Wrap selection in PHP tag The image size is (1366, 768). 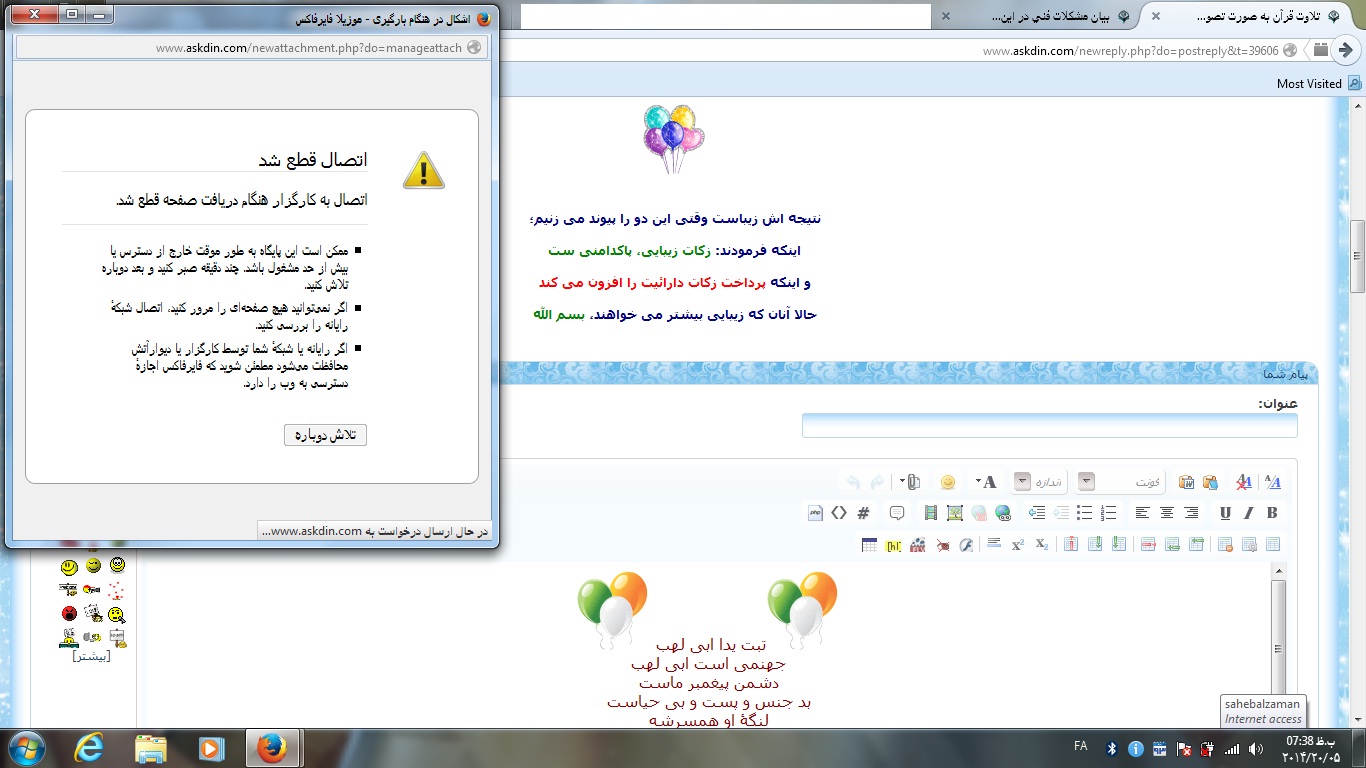815,513
